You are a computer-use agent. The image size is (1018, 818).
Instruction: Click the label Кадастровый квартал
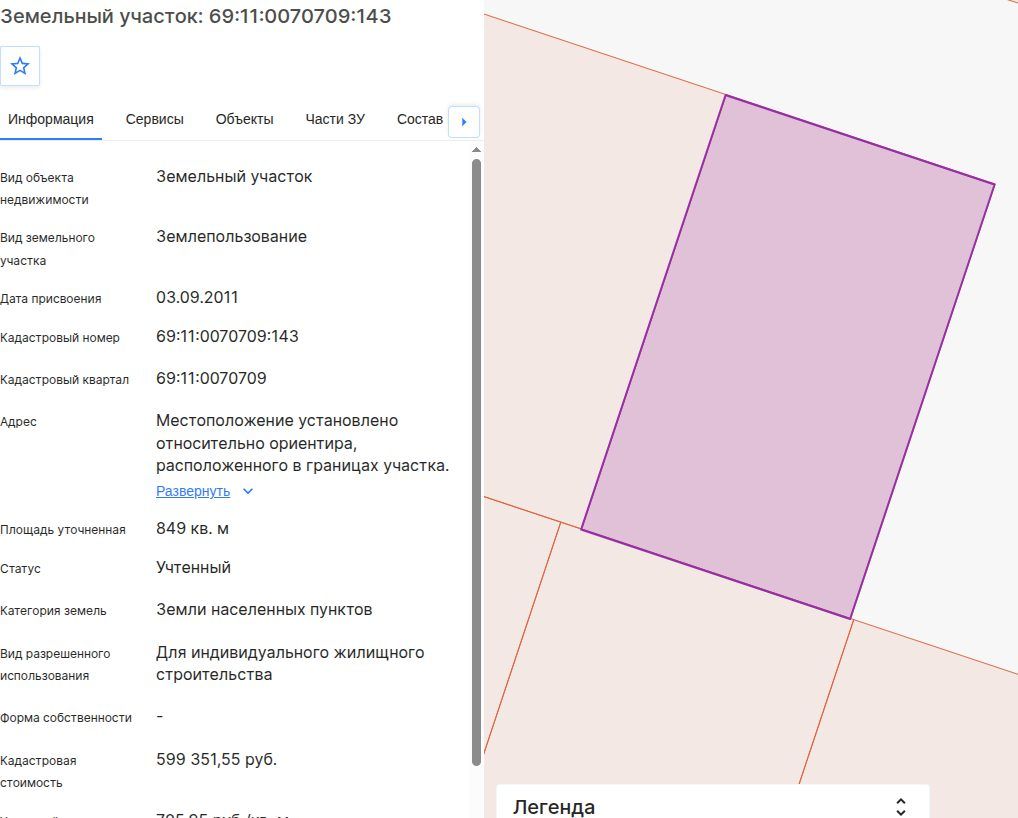click(64, 380)
